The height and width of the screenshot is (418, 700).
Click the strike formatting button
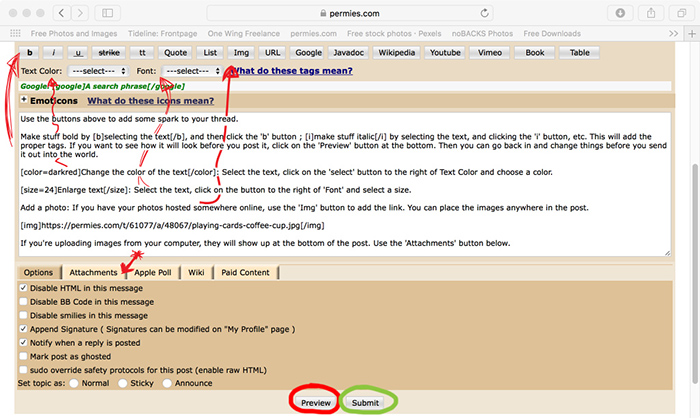[x=109, y=52]
